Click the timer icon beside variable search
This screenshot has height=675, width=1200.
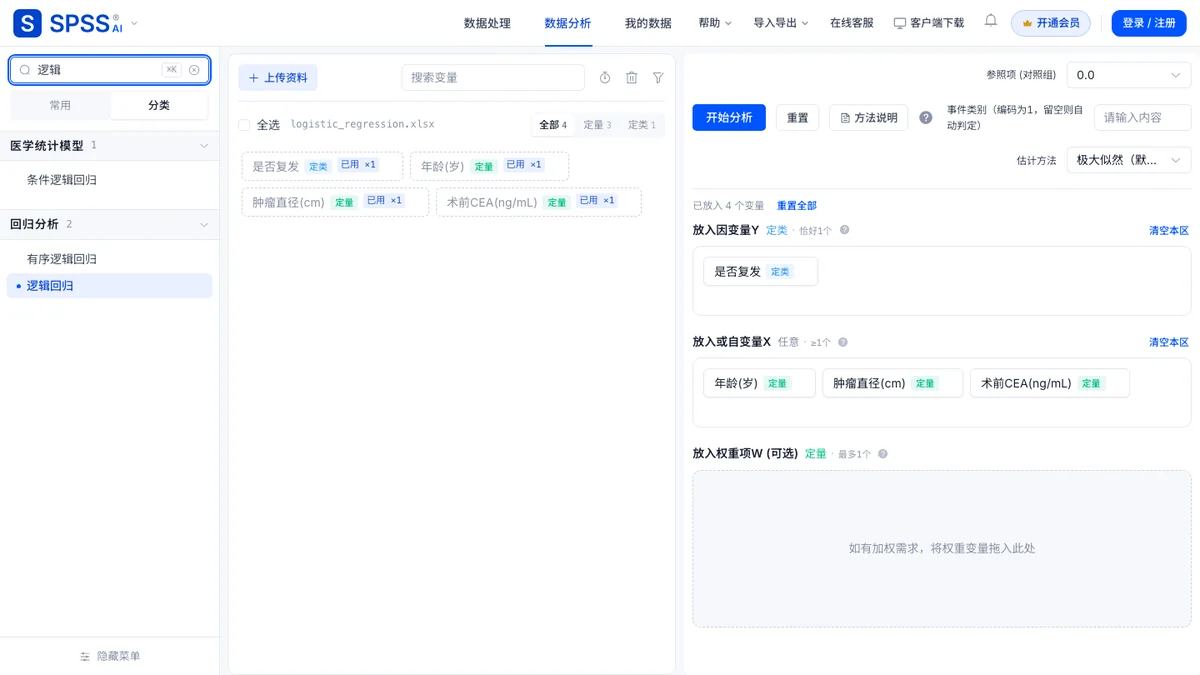[605, 78]
